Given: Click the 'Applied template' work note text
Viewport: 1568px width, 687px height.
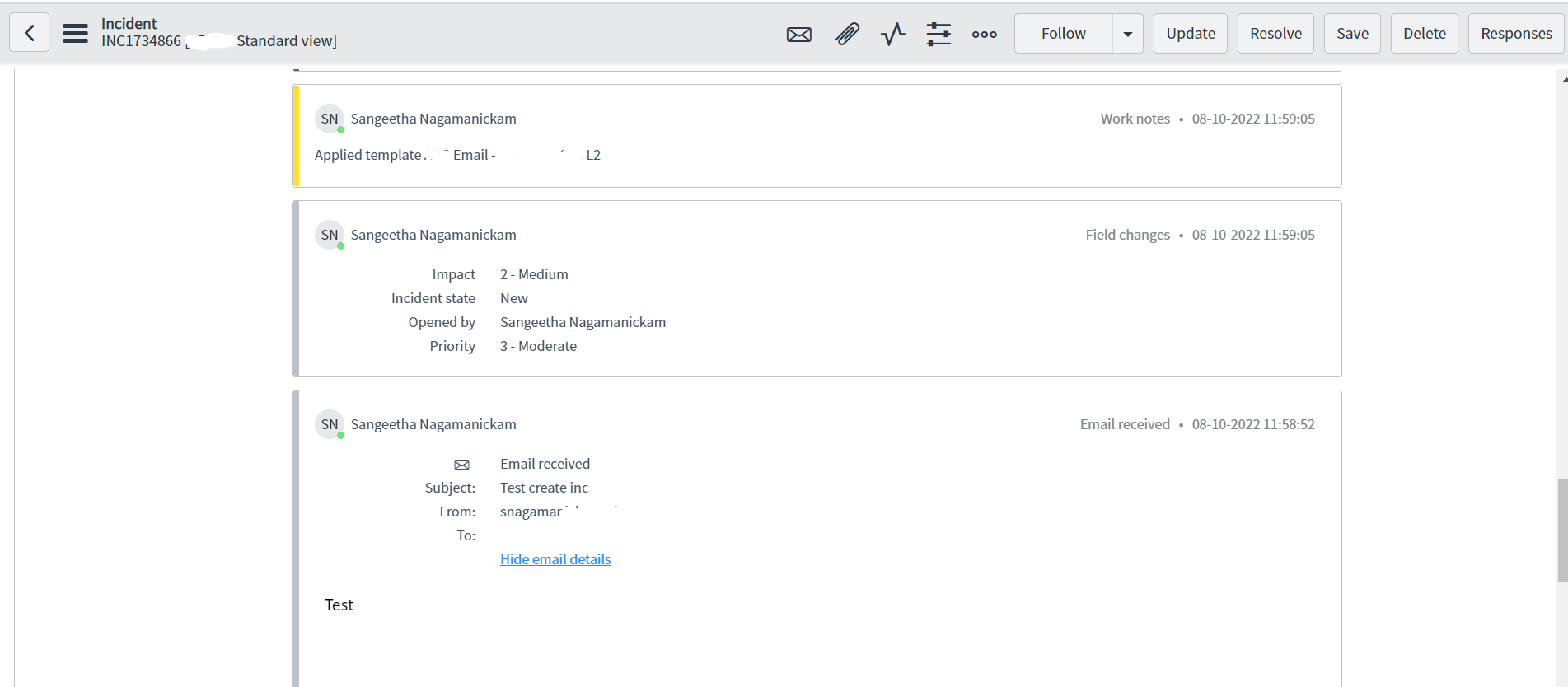Looking at the screenshot, I should coord(367,155).
